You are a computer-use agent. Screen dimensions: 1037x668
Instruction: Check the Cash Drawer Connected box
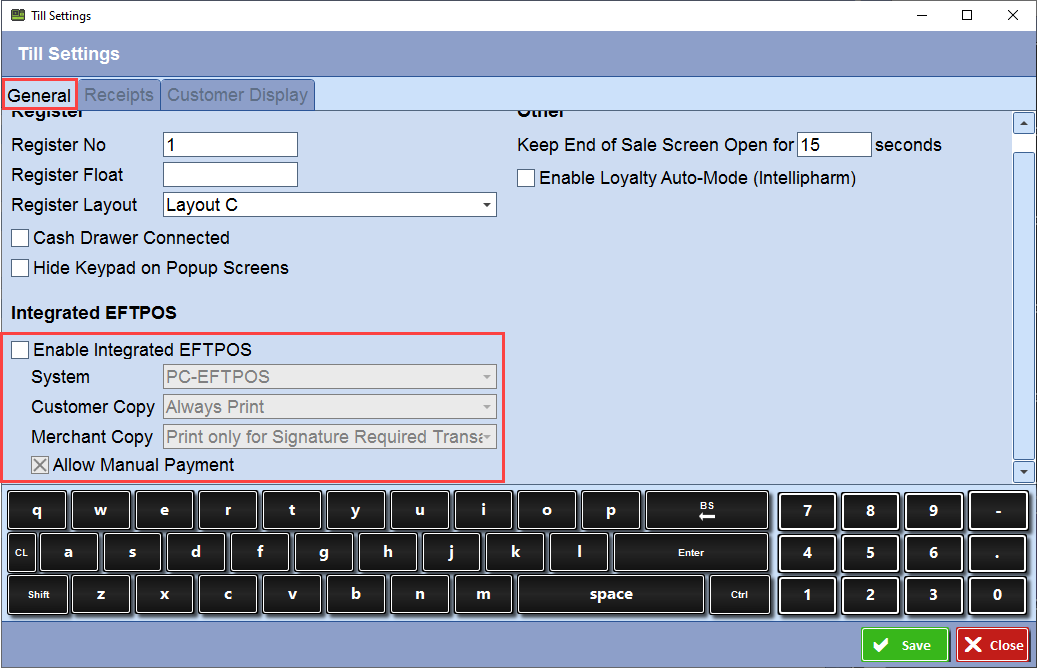coord(19,238)
